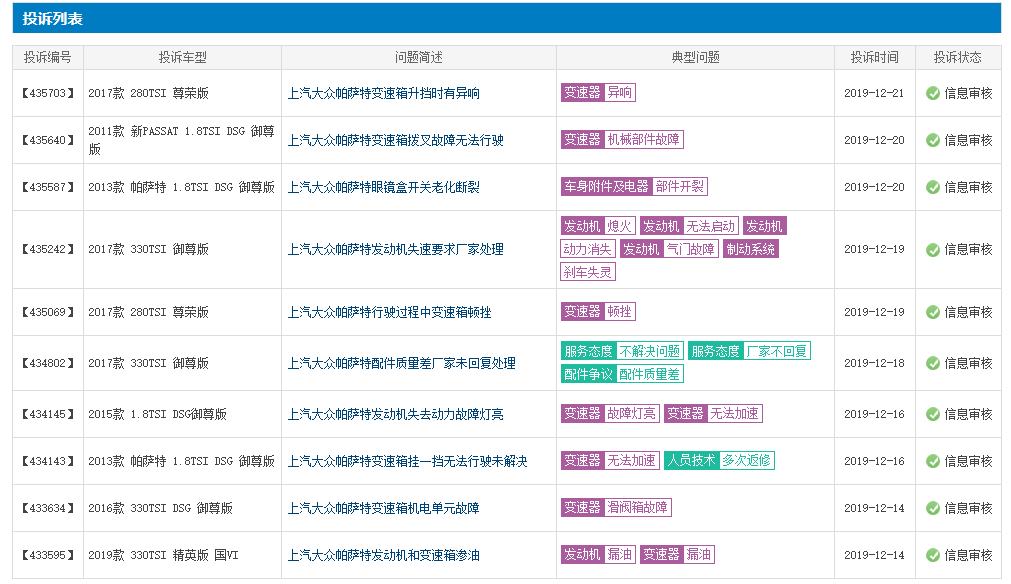The height and width of the screenshot is (584, 1011).
Task: Click the 人员技术 多次返修 tag
Action: click(x=719, y=461)
